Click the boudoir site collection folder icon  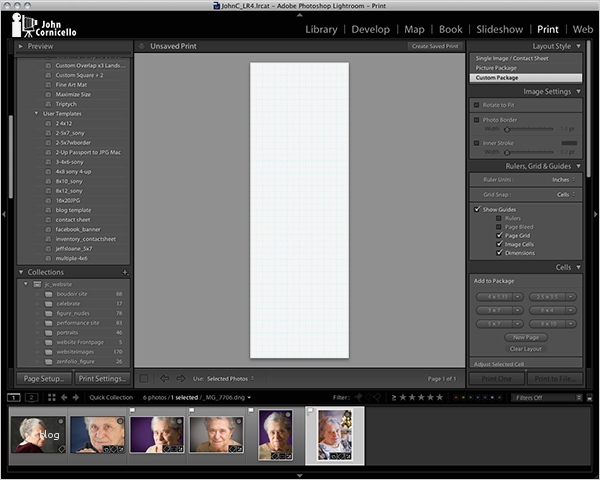49,294
